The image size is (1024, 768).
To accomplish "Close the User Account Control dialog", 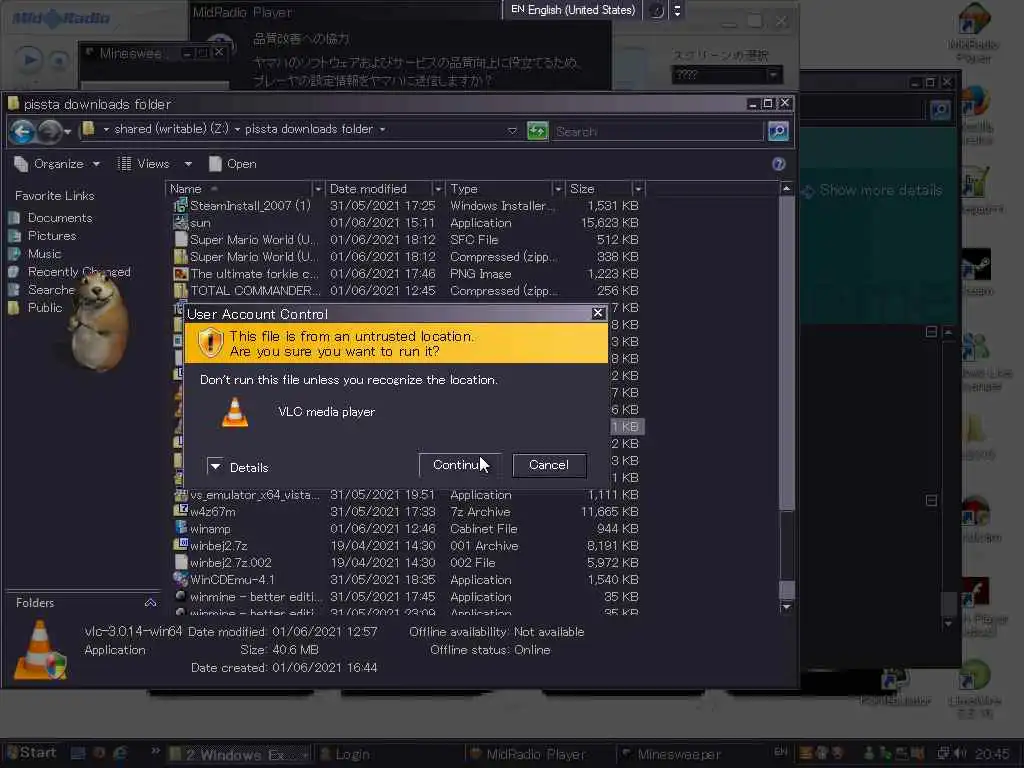I will (x=598, y=313).
